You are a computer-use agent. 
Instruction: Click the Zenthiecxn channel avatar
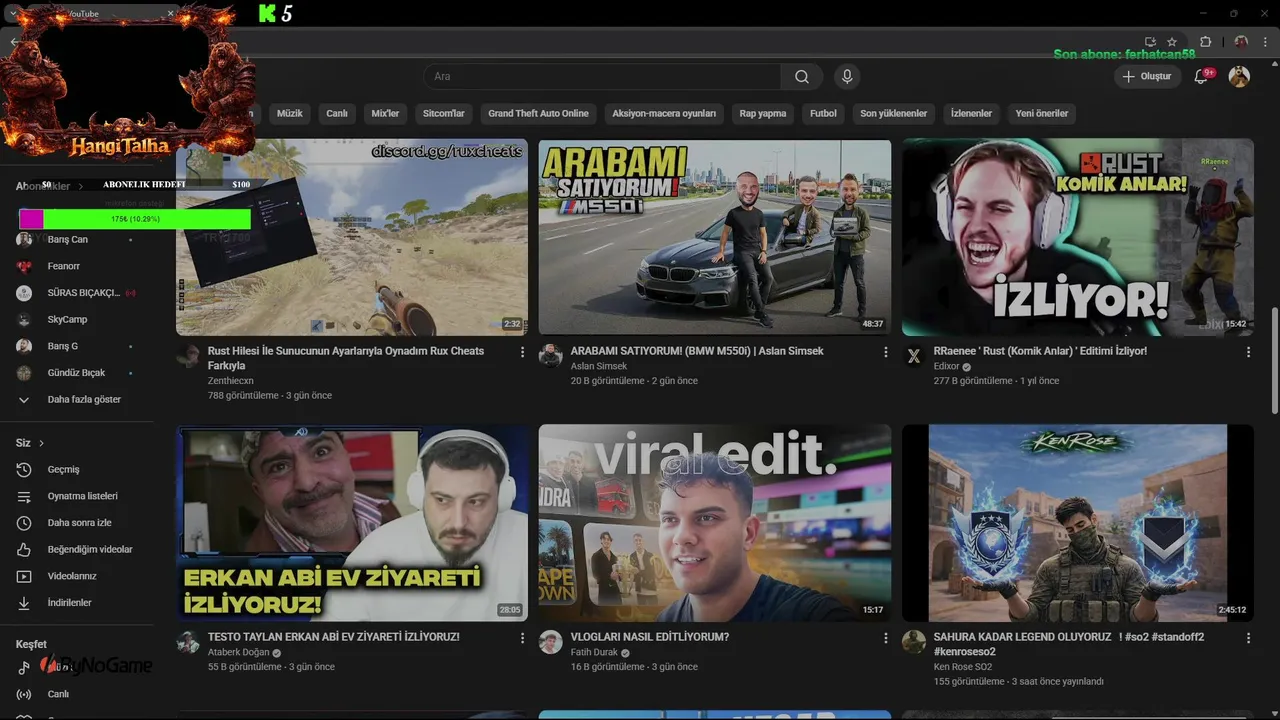[188, 356]
